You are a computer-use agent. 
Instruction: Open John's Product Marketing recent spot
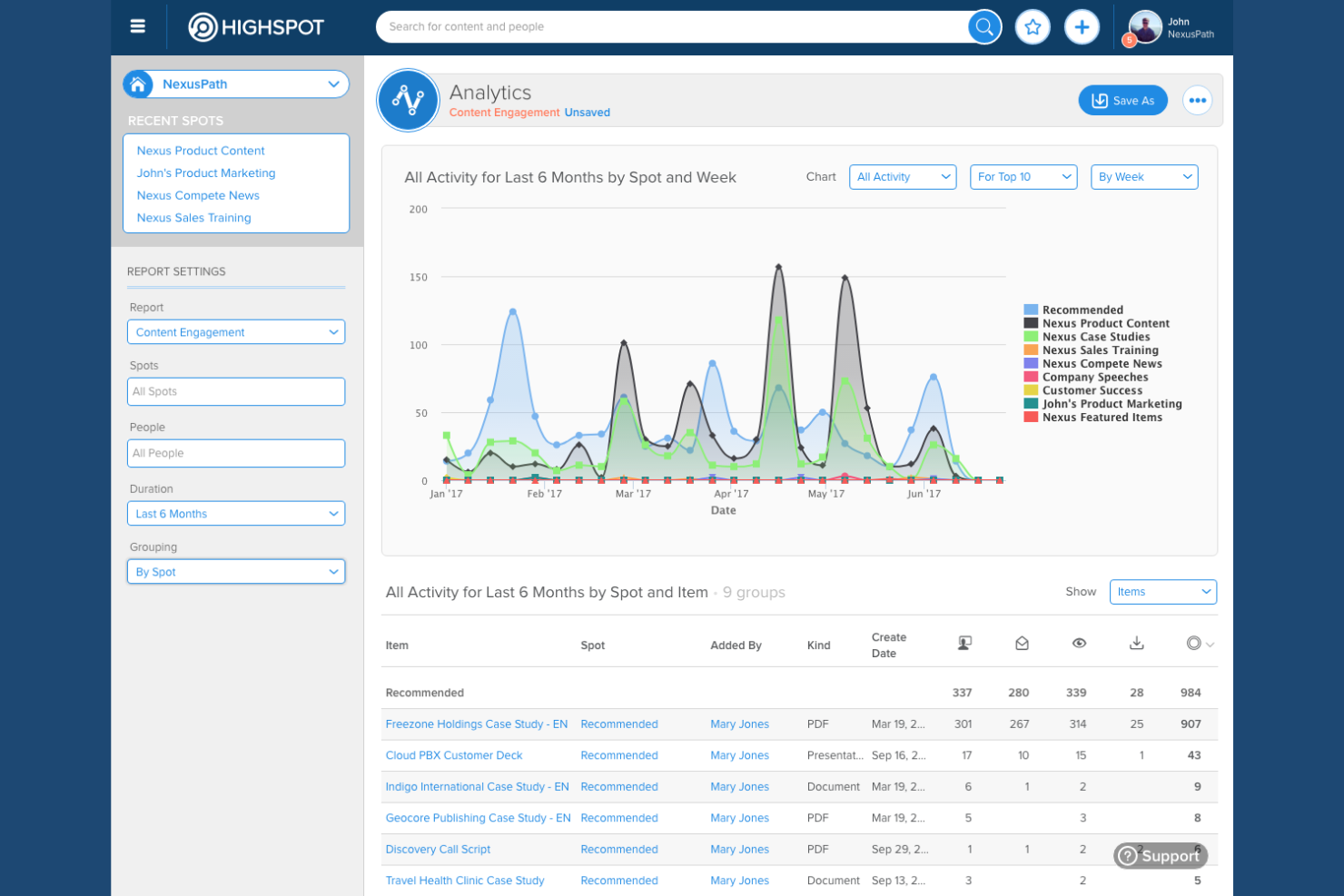tap(206, 173)
